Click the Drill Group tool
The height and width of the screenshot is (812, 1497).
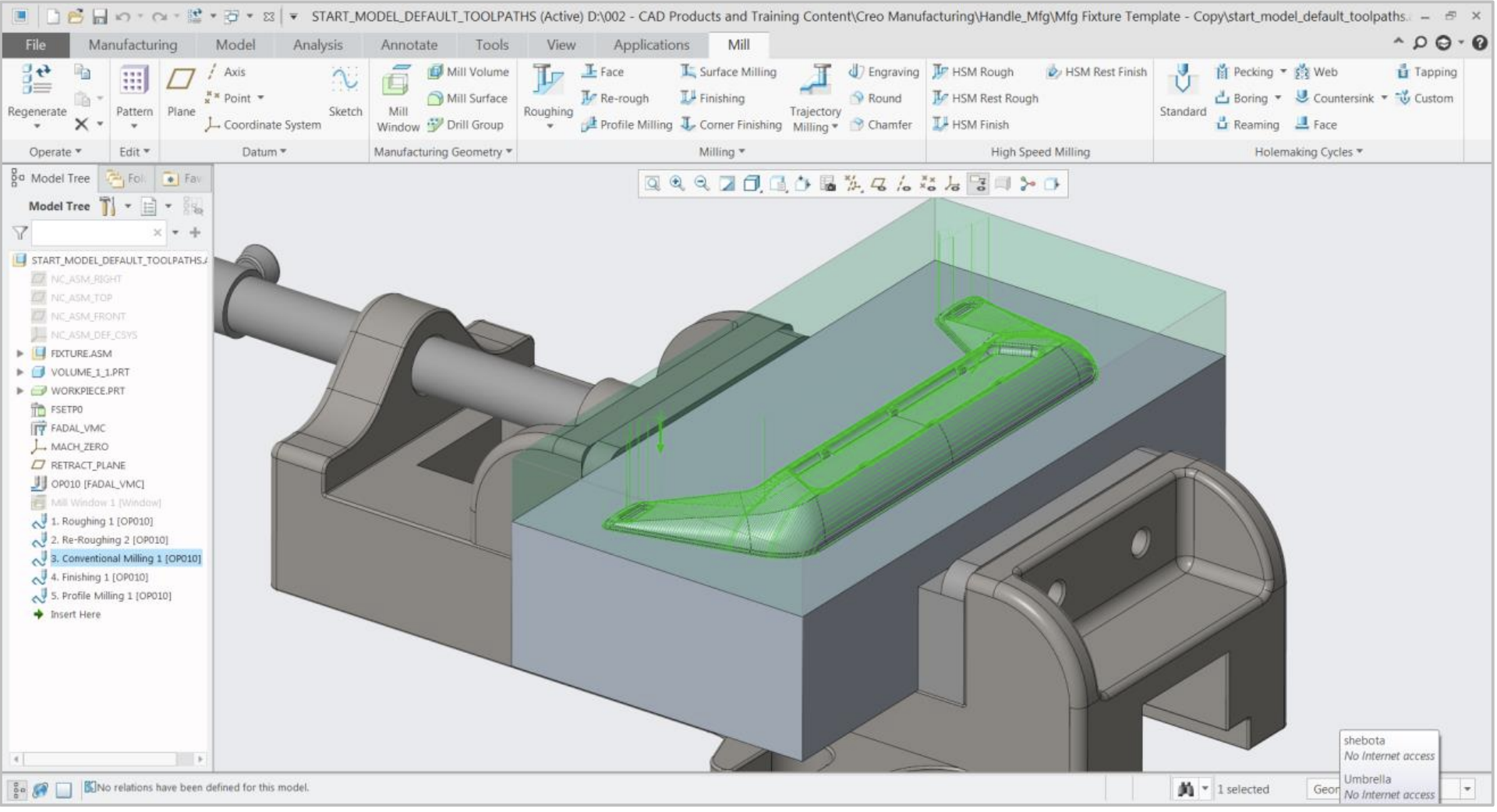pyautogui.click(x=465, y=125)
